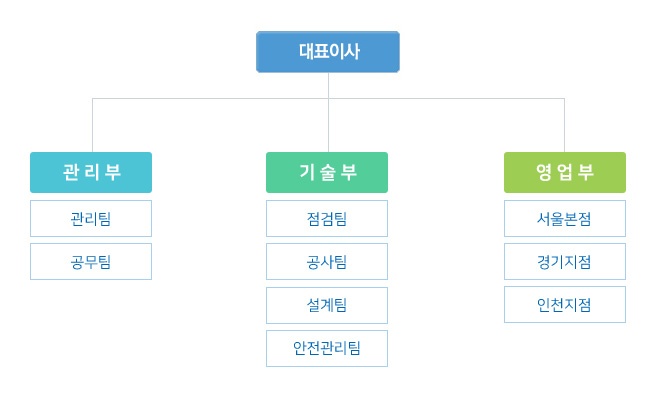Image resolution: width=656 pixels, height=397 pixels.
Task: Click the vertical connector line above 영업부
Action: (x=564, y=125)
